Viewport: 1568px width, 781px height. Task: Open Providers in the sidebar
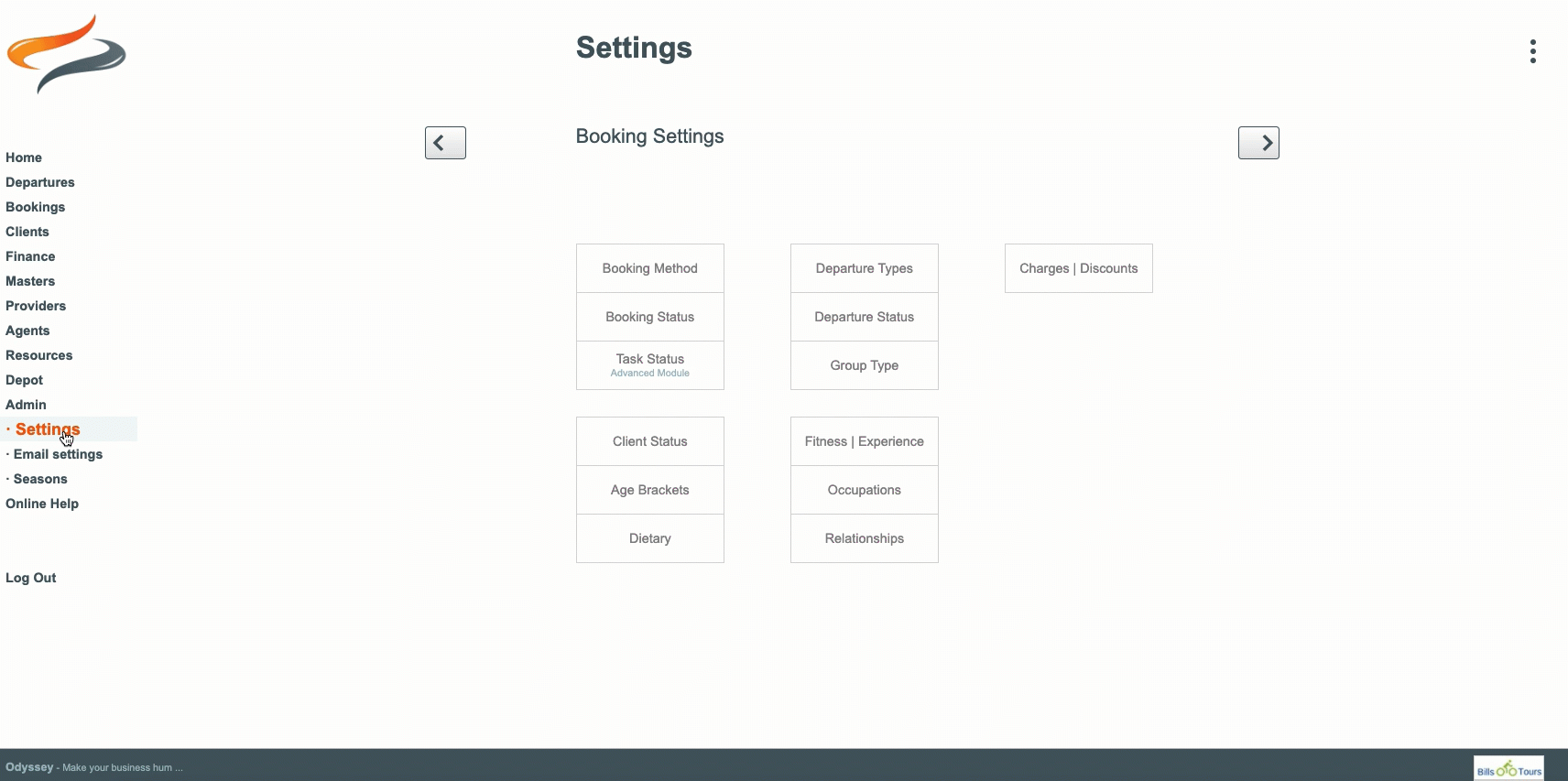36,306
